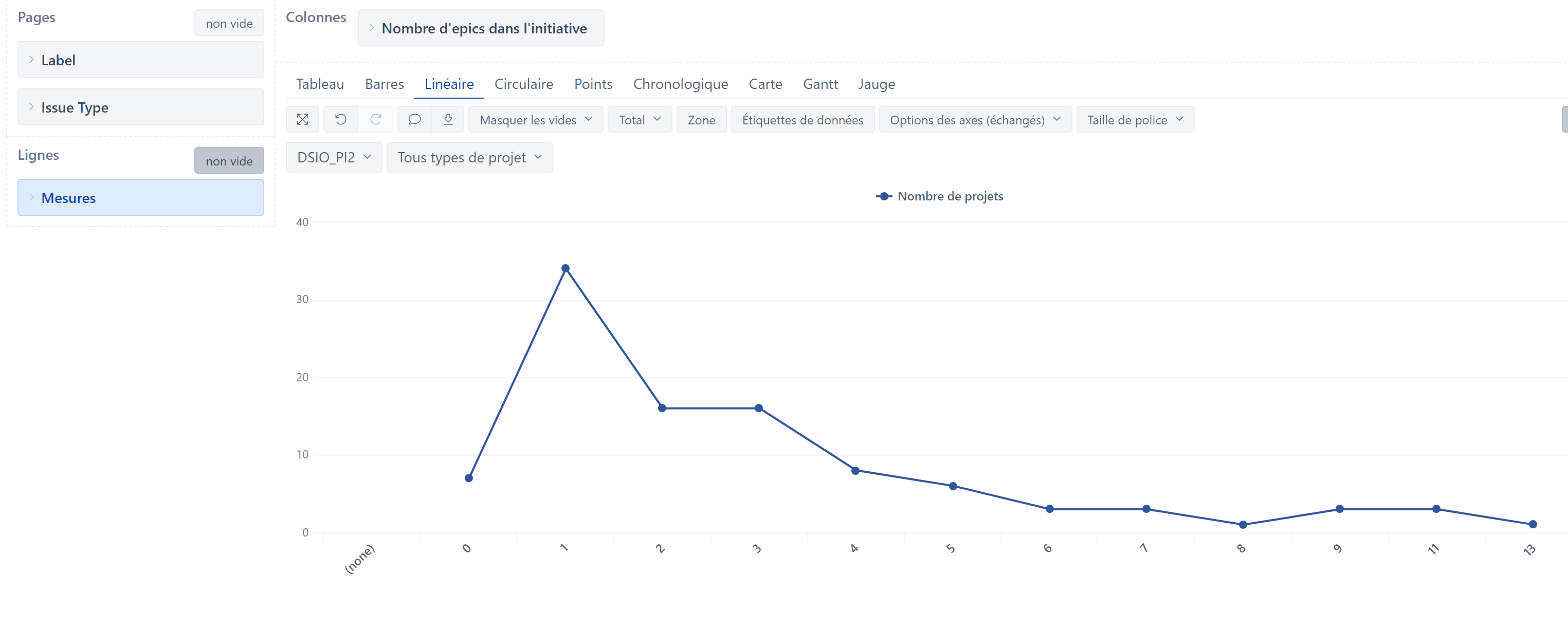Switch to the Tableau tab

tap(320, 84)
